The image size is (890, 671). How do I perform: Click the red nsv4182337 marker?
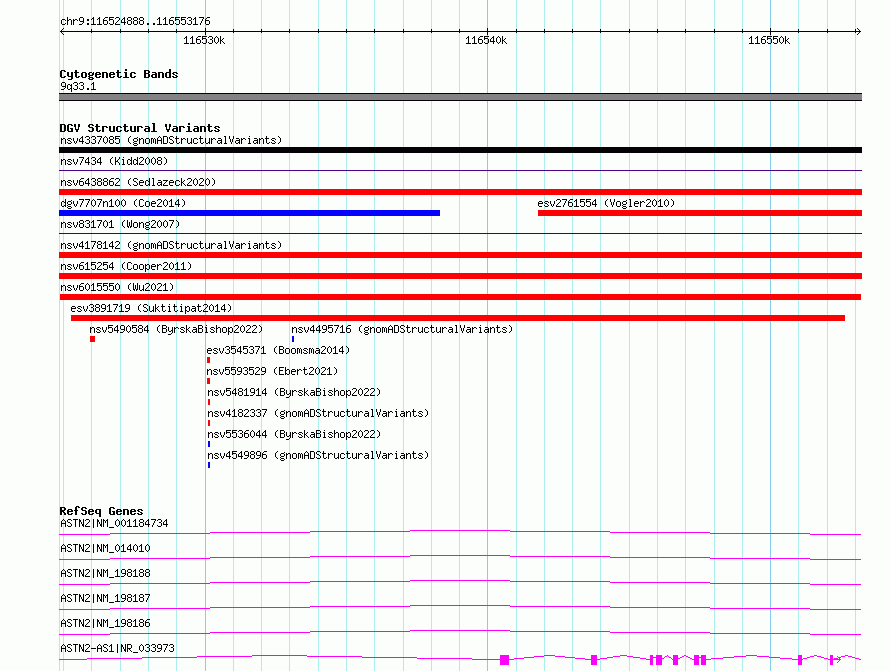[209, 423]
